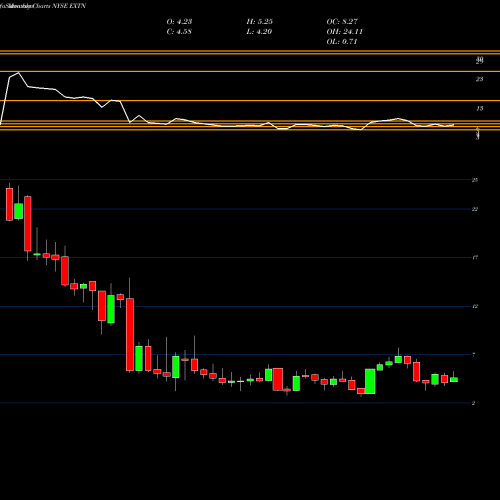Click the 25 label on candlestick price axis

(x=475, y=180)
